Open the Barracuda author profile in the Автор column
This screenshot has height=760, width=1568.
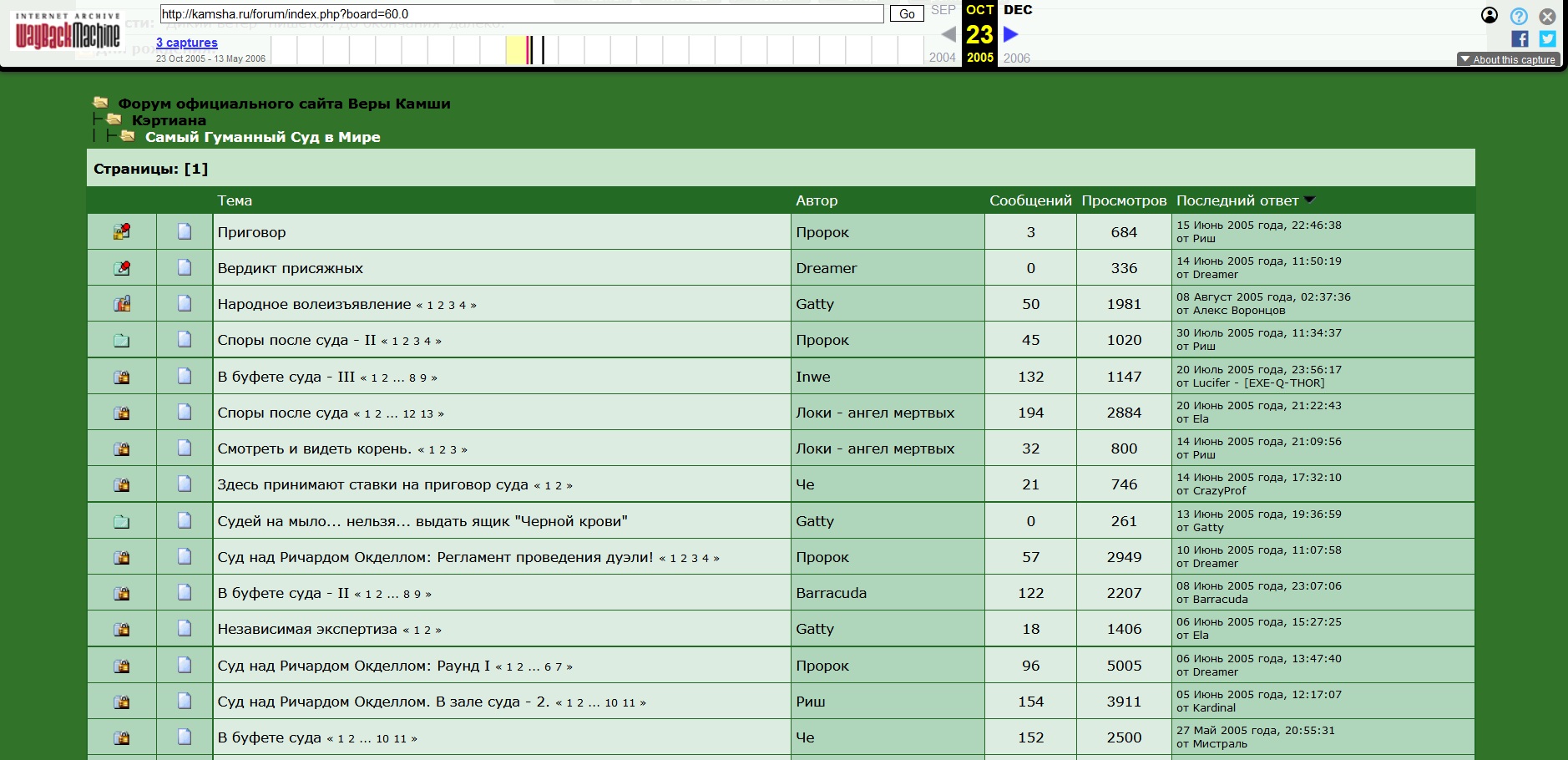pos(831,593)
